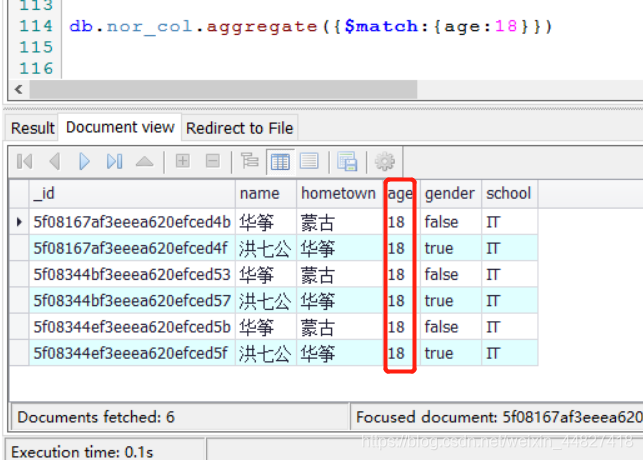Click the editor's left scroll arrow
Viewport: 643px width, 460px height.
coord(18,89)
